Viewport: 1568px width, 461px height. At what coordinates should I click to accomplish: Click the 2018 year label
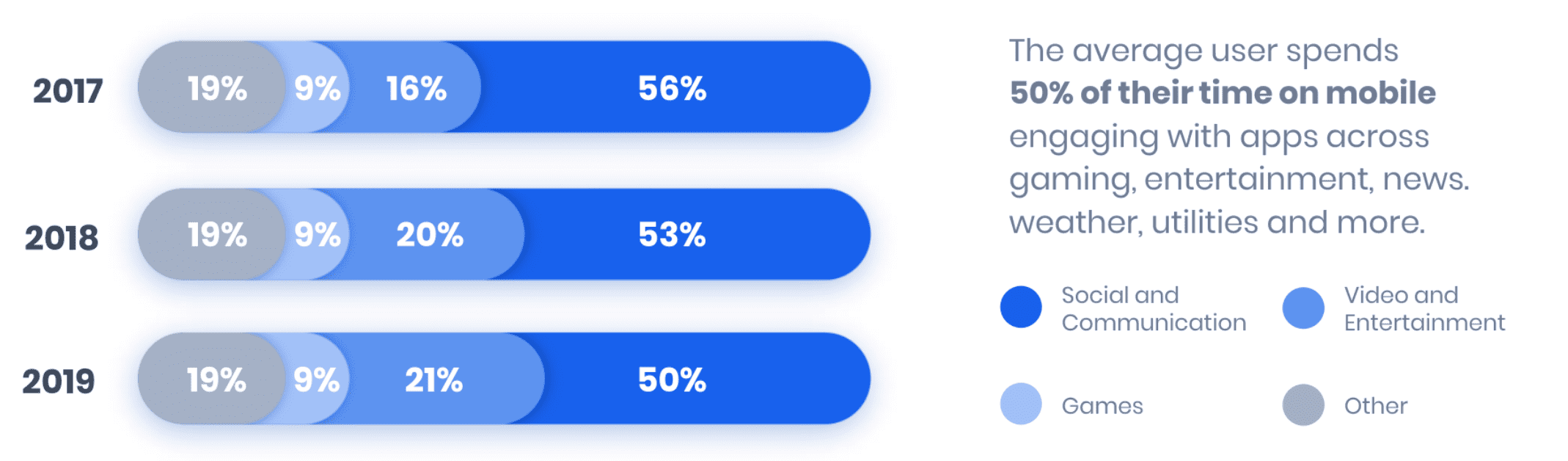point(62,238)
